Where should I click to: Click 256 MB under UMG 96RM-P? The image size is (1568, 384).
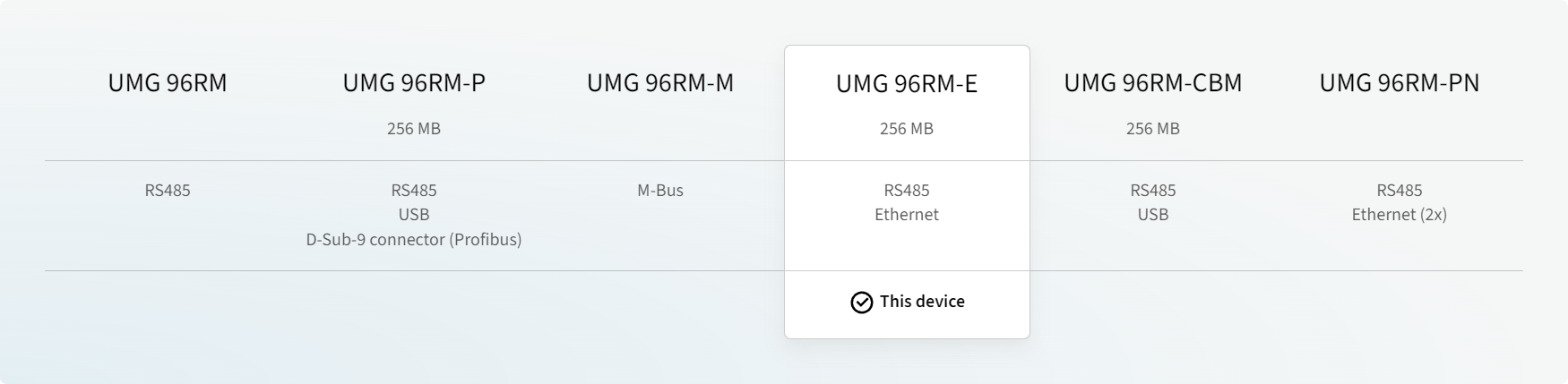point(414,129)
